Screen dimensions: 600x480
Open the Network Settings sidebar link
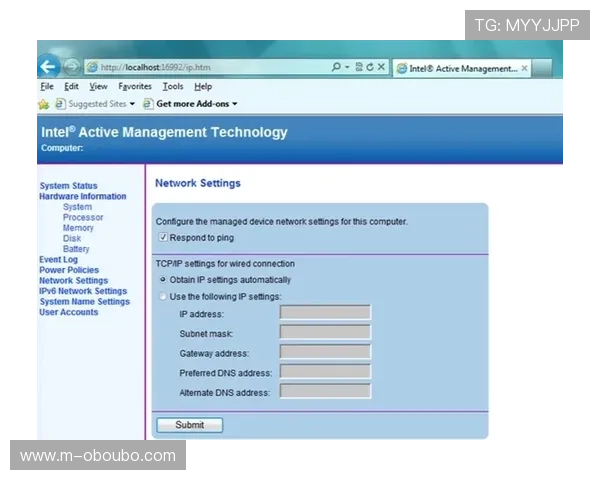coord(73,280)
